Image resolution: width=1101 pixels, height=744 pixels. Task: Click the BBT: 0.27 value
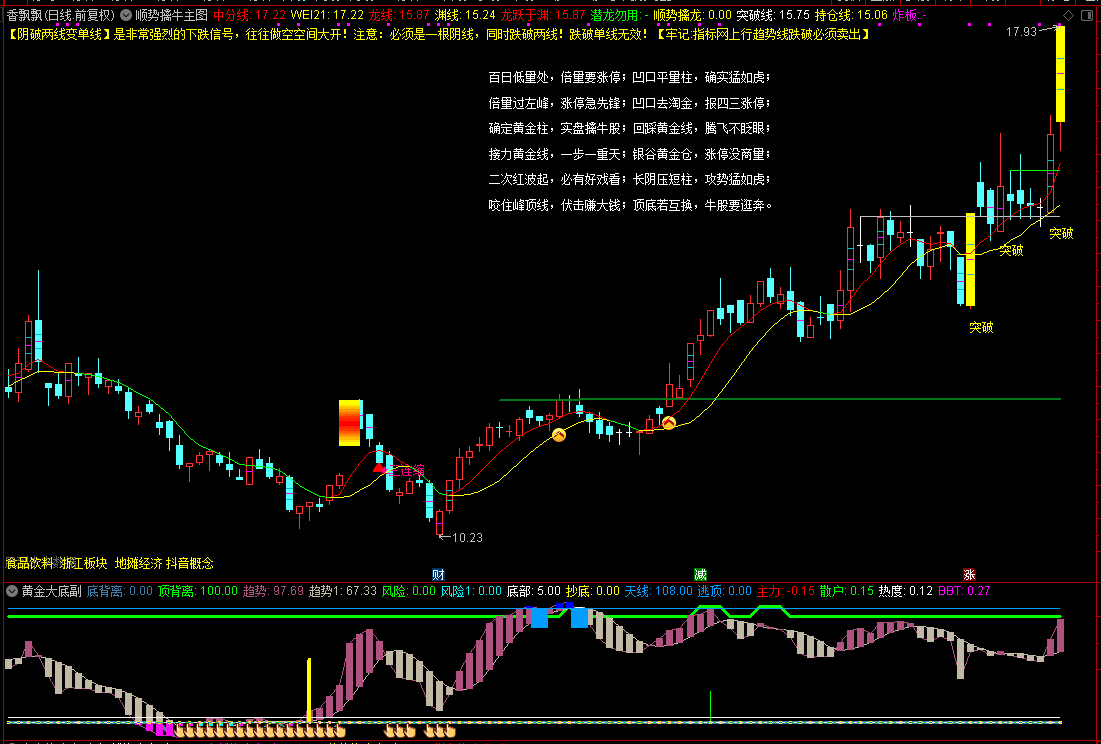(x=964, y=591)
